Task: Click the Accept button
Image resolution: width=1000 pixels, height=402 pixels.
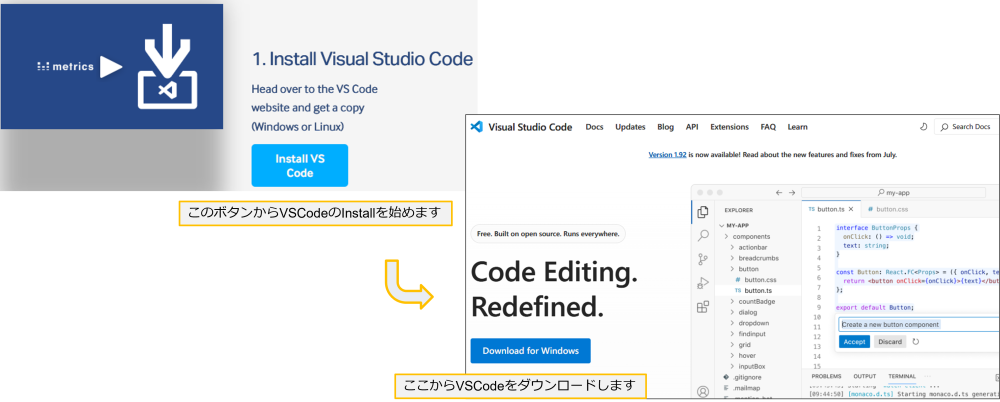Action: point(854,341)
